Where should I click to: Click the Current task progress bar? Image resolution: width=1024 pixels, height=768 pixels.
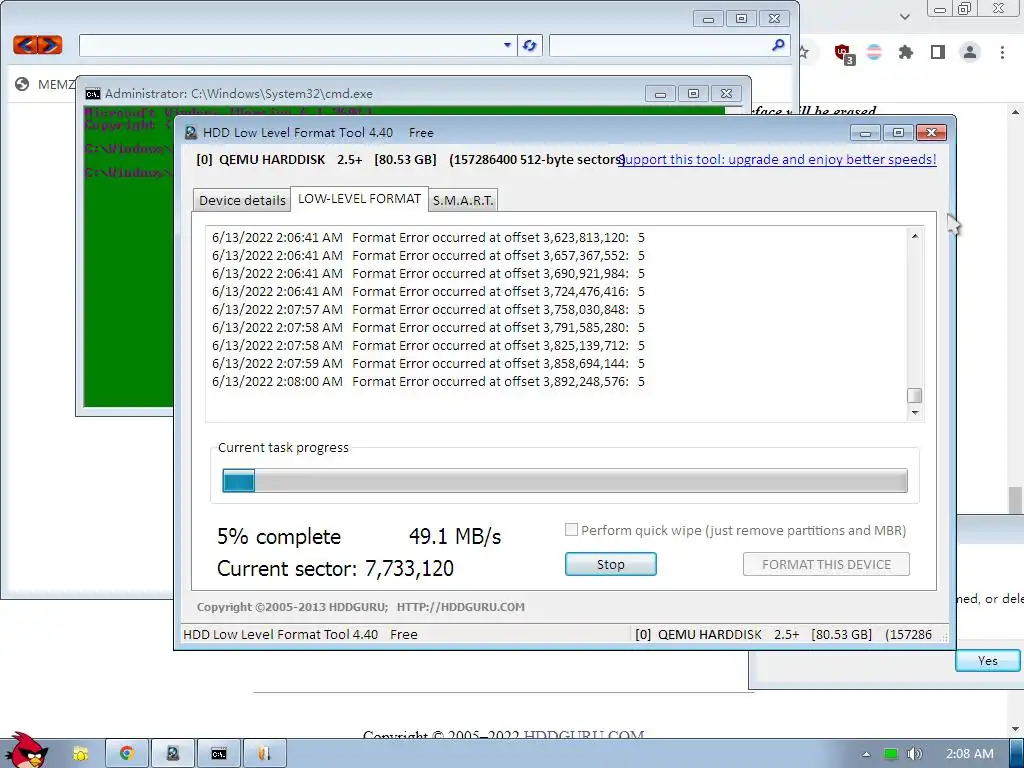(x=565, y=481)
